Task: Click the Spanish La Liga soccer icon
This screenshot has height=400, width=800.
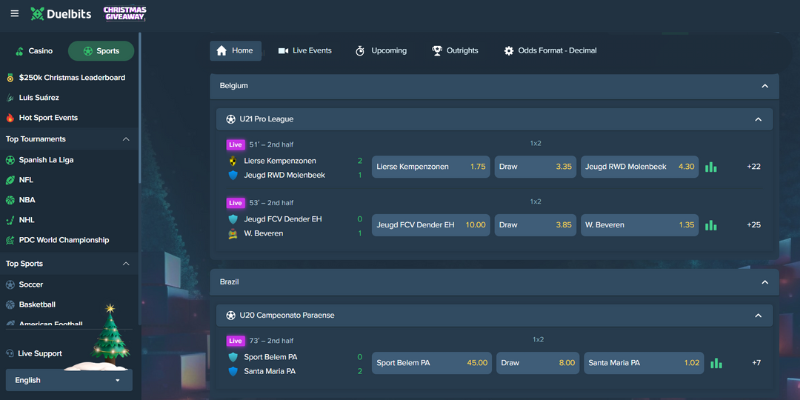Action: 10,160
